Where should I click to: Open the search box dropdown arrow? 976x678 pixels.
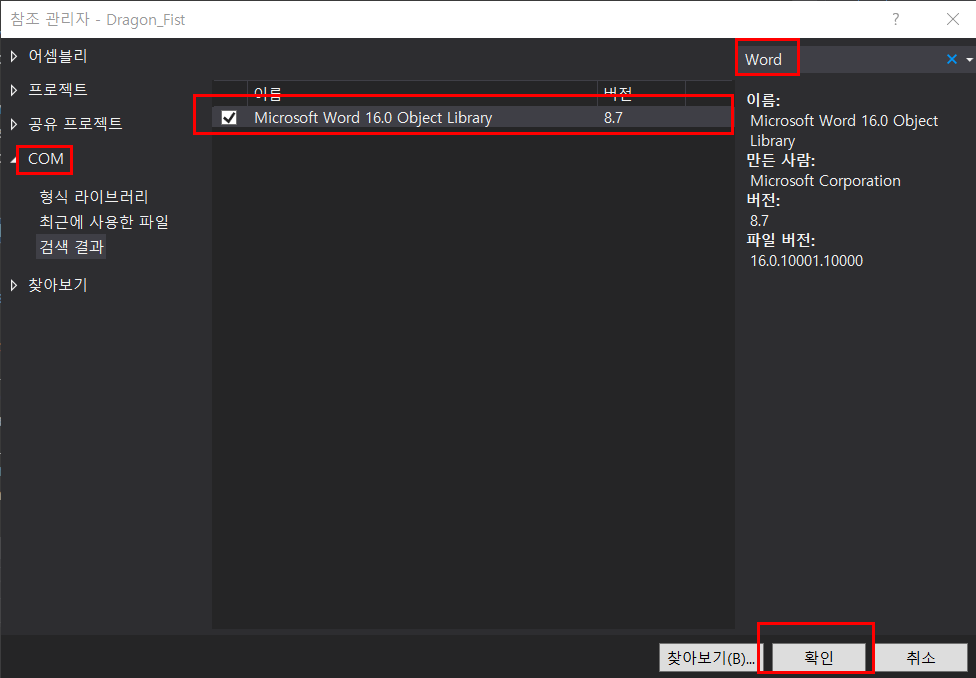pos(969,60)
